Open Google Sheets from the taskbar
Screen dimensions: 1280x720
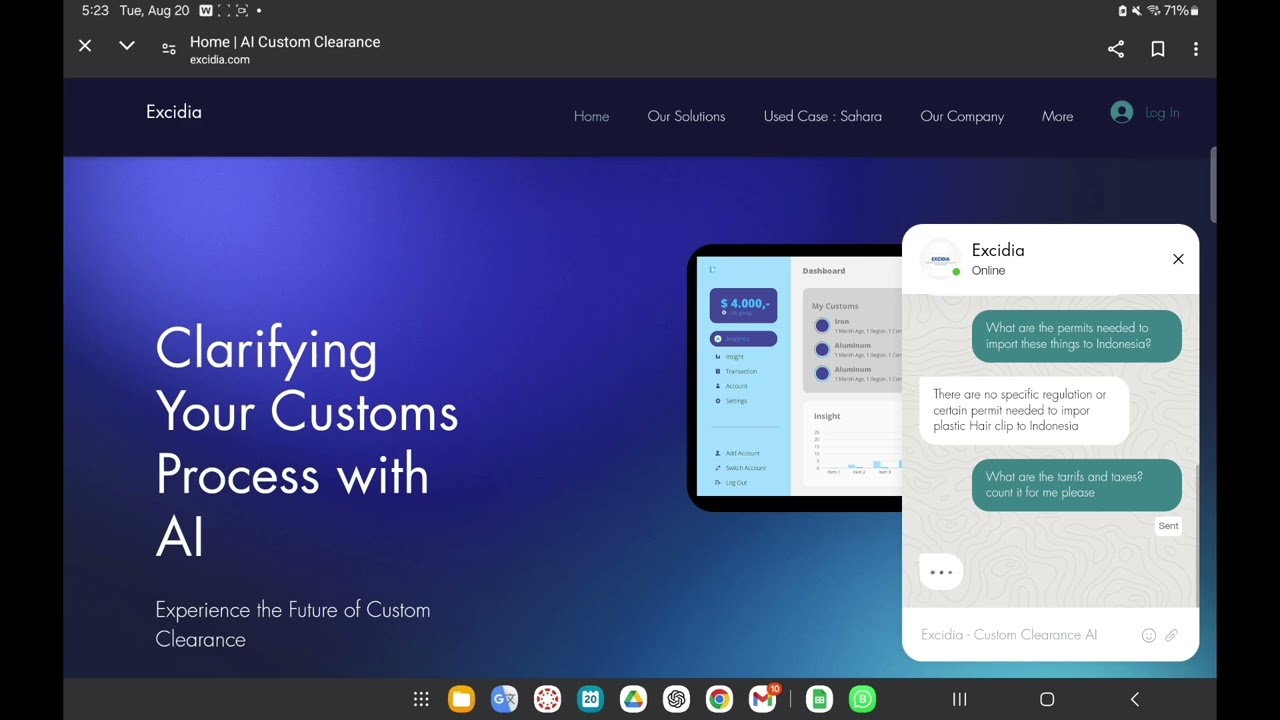click(819, 700)
